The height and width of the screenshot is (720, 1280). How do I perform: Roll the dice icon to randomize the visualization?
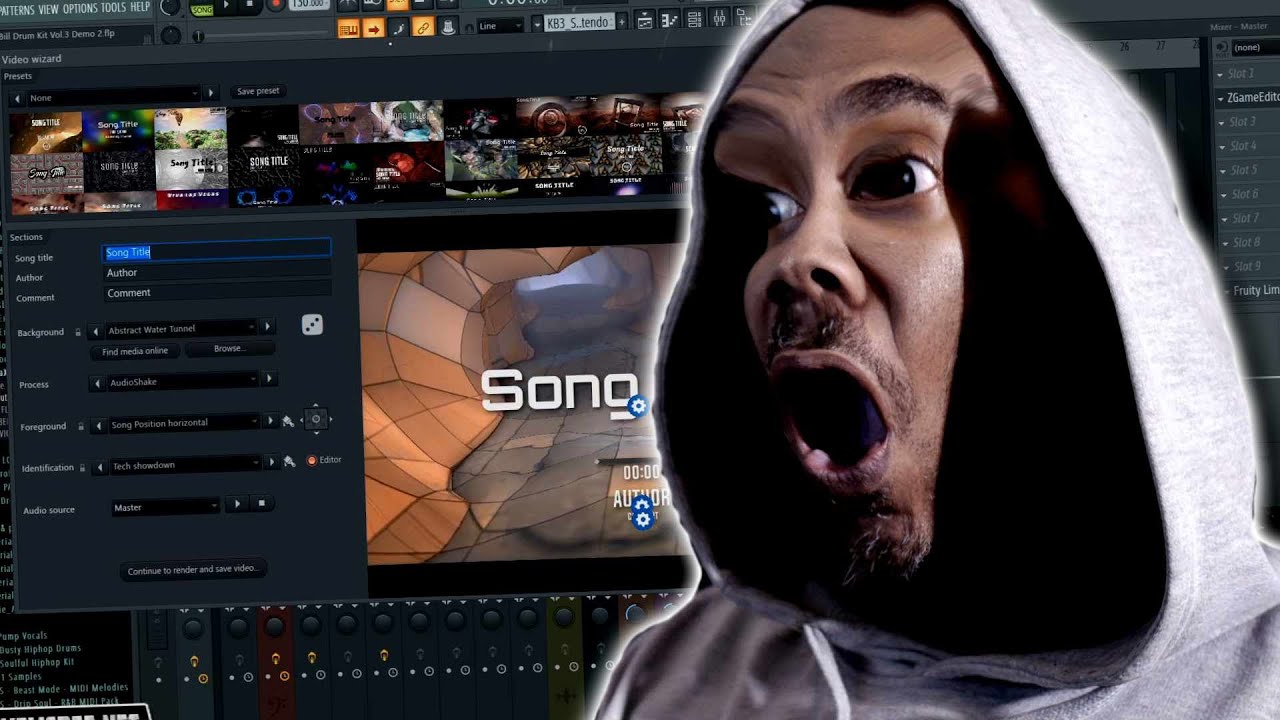(312, 323)
